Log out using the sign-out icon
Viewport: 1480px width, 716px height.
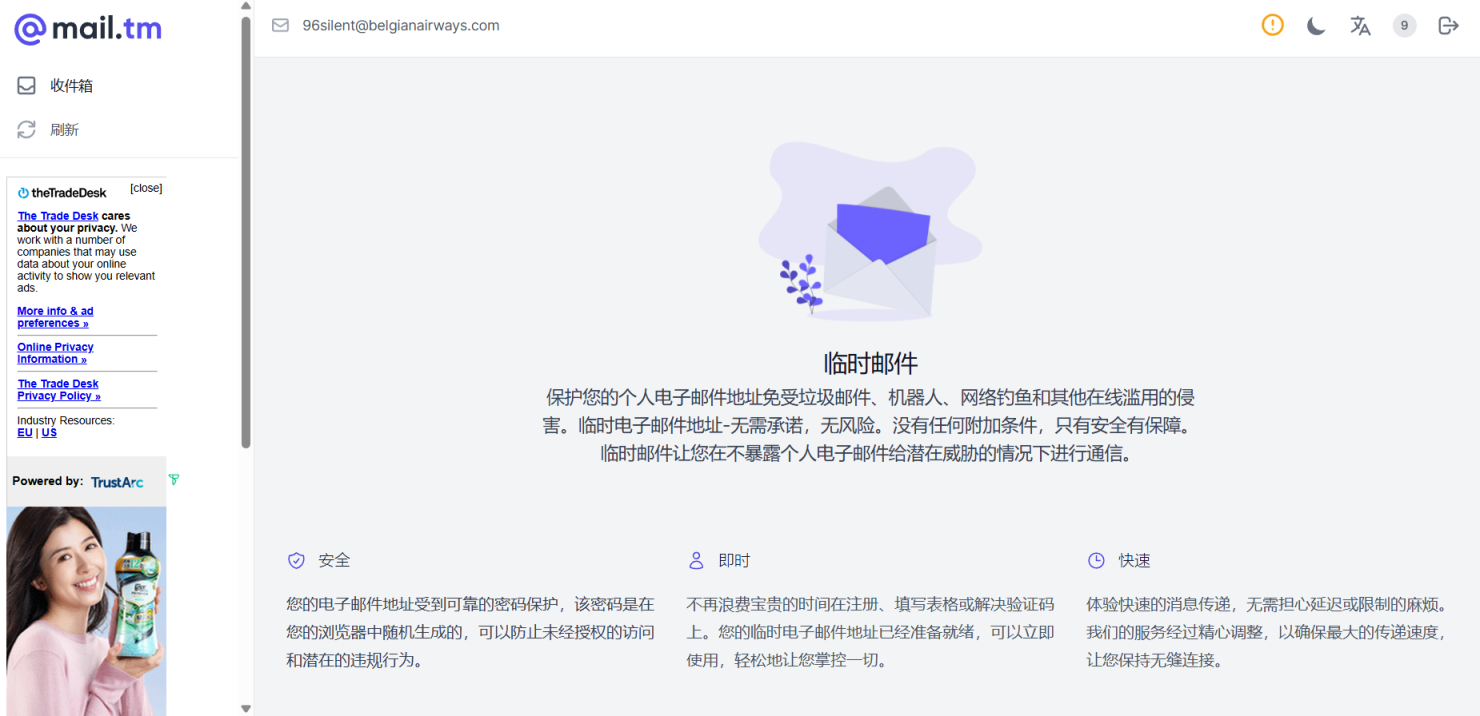[1448, 25]
